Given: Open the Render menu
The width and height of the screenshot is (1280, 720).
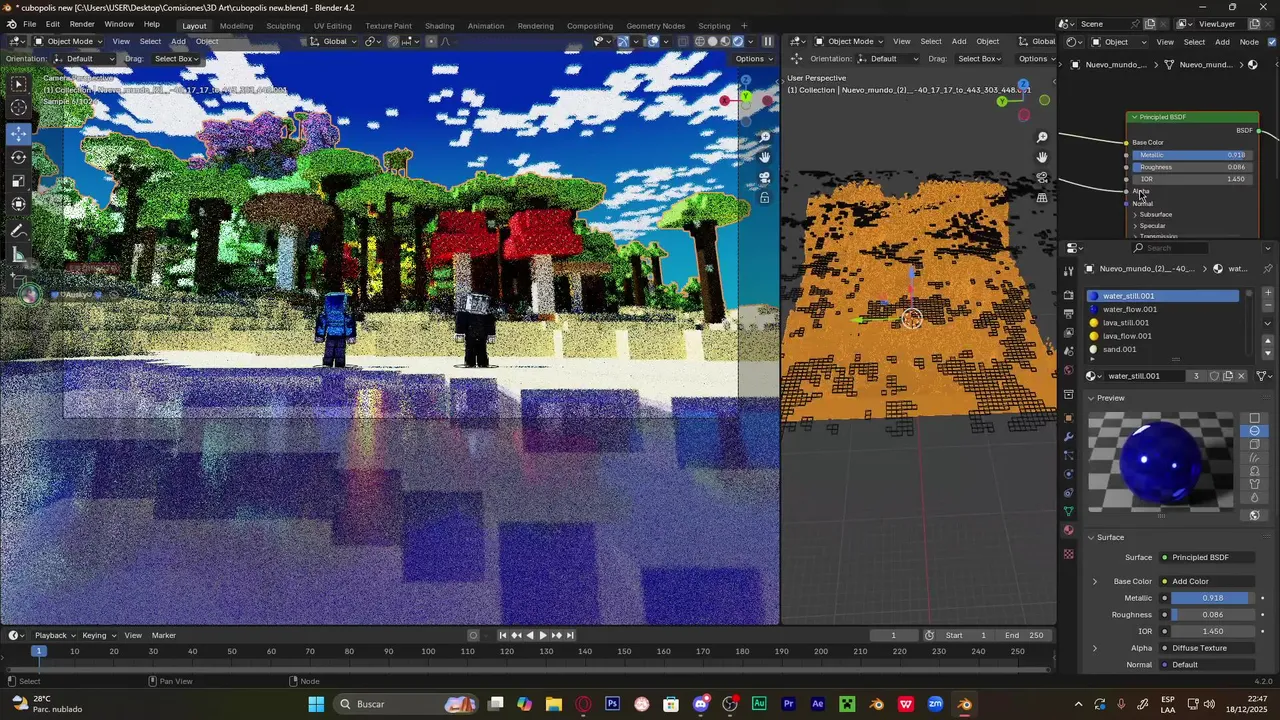Looking at the screenshot, I should 82,24.
